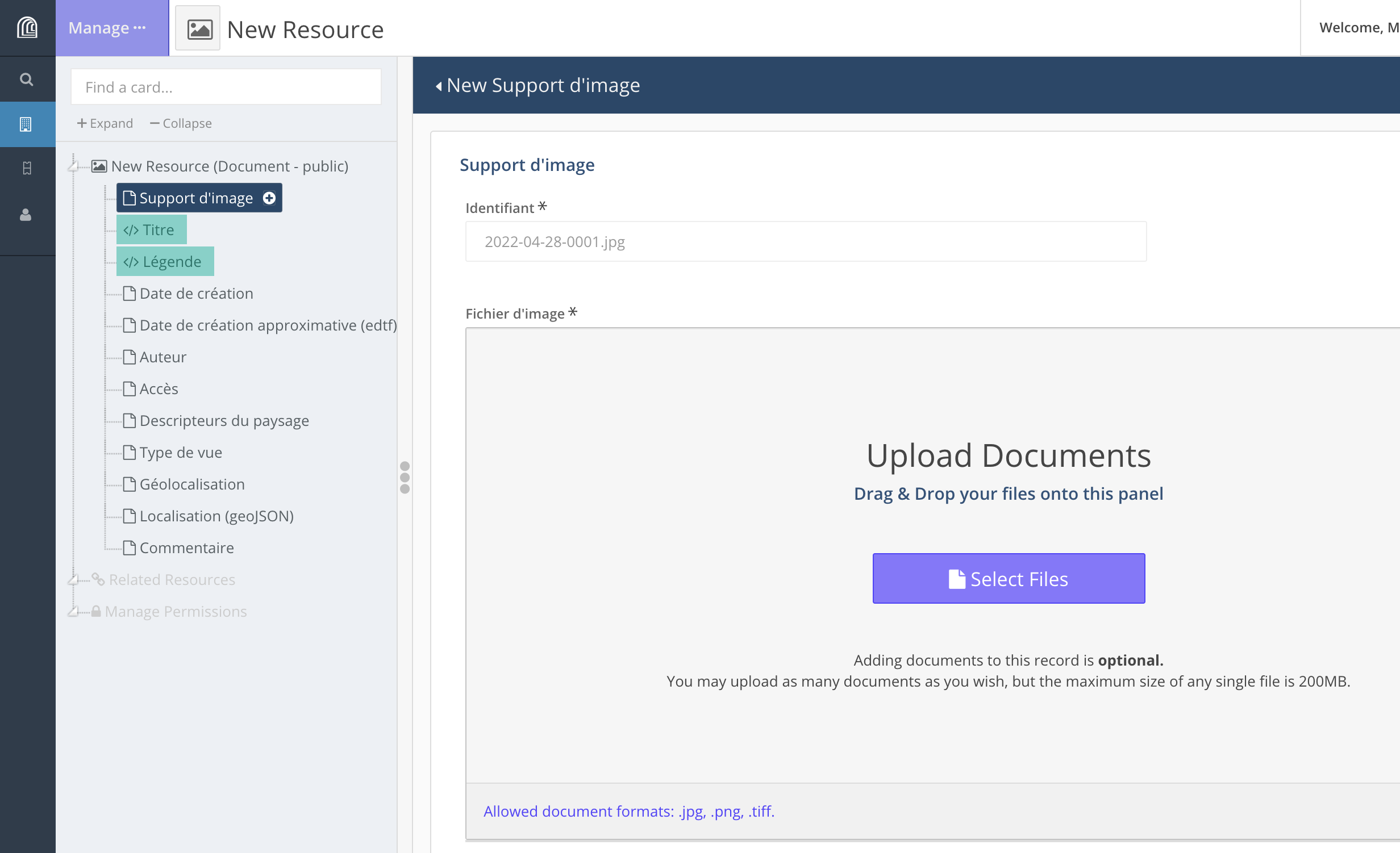The height and width of the screenshot is (853, 1400).
Task: Open the Géolocalisation card
Action: (191, 484)
